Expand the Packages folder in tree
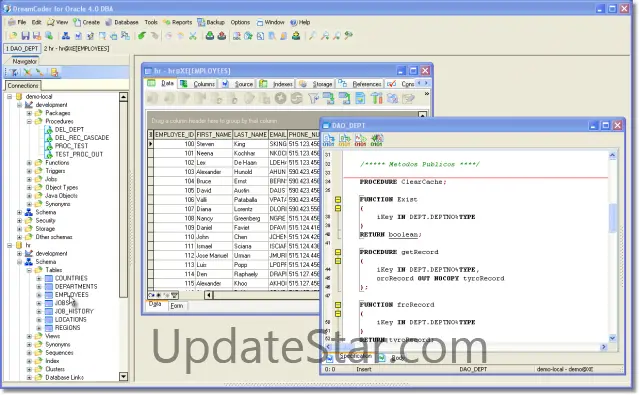The image size is (639, 395). (x=29, y=113)
